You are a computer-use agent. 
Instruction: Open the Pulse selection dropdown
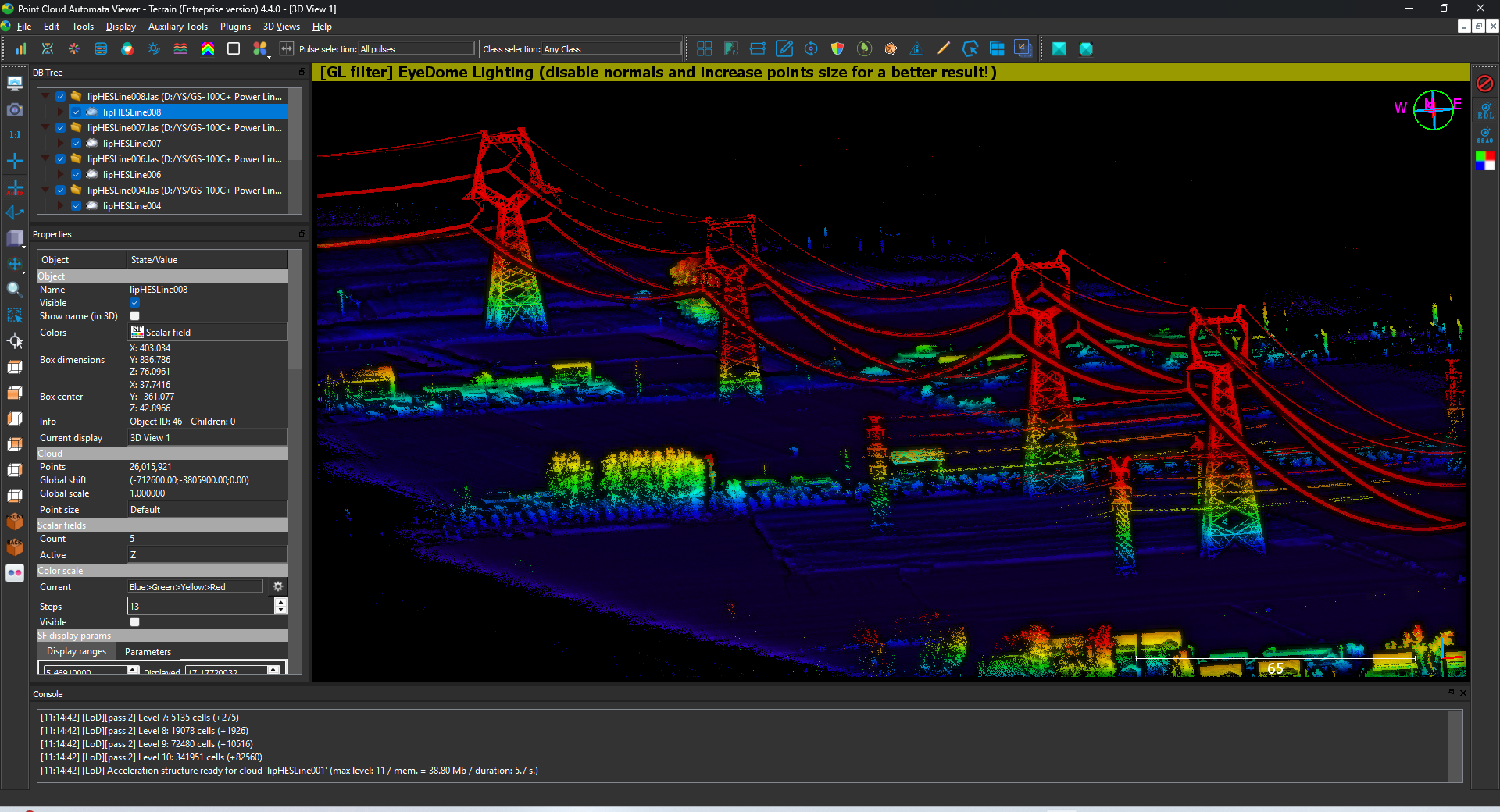pyautogui.click(x=416, y=49)
